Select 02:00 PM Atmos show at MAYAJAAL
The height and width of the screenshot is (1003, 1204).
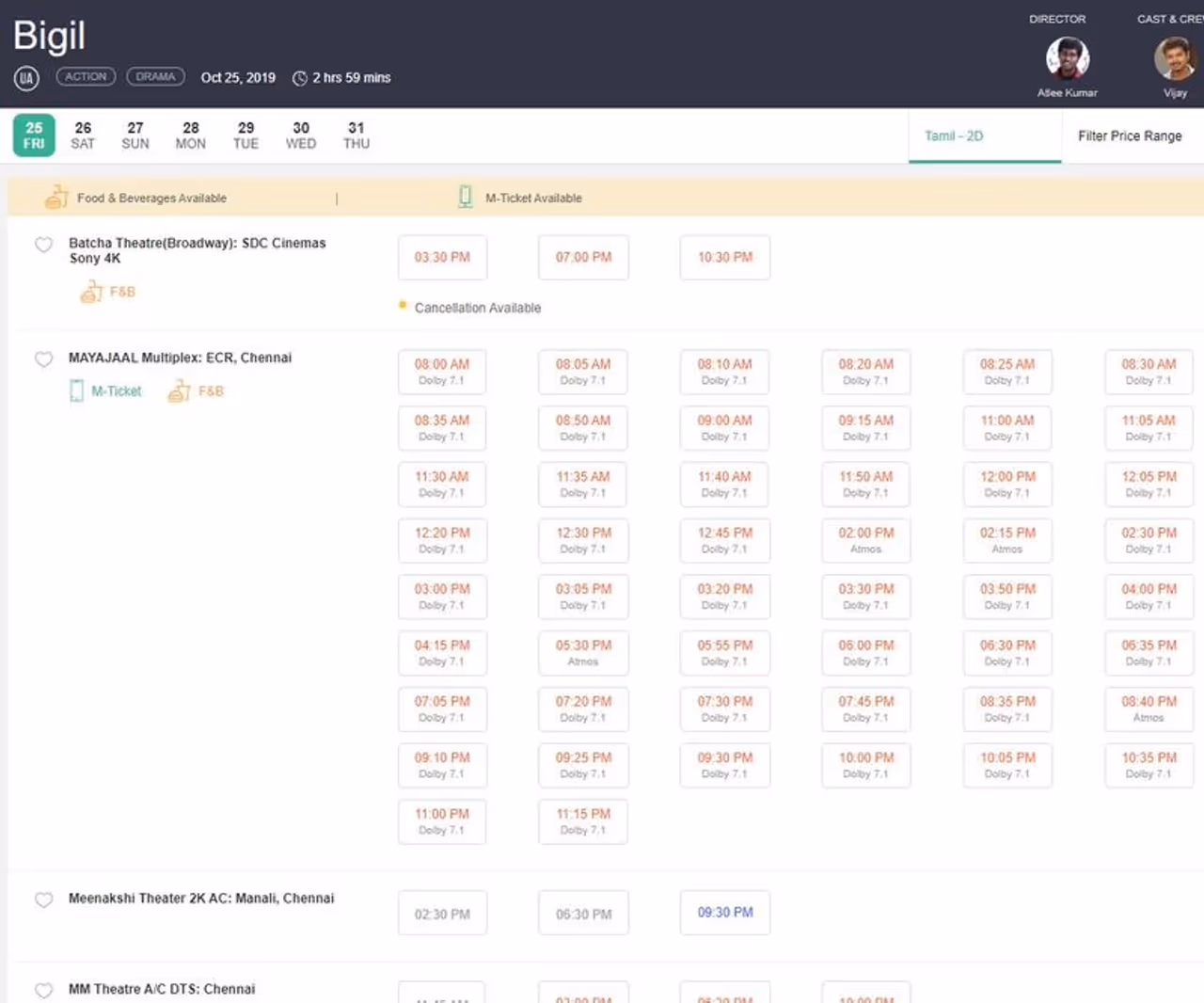(865, 540)
